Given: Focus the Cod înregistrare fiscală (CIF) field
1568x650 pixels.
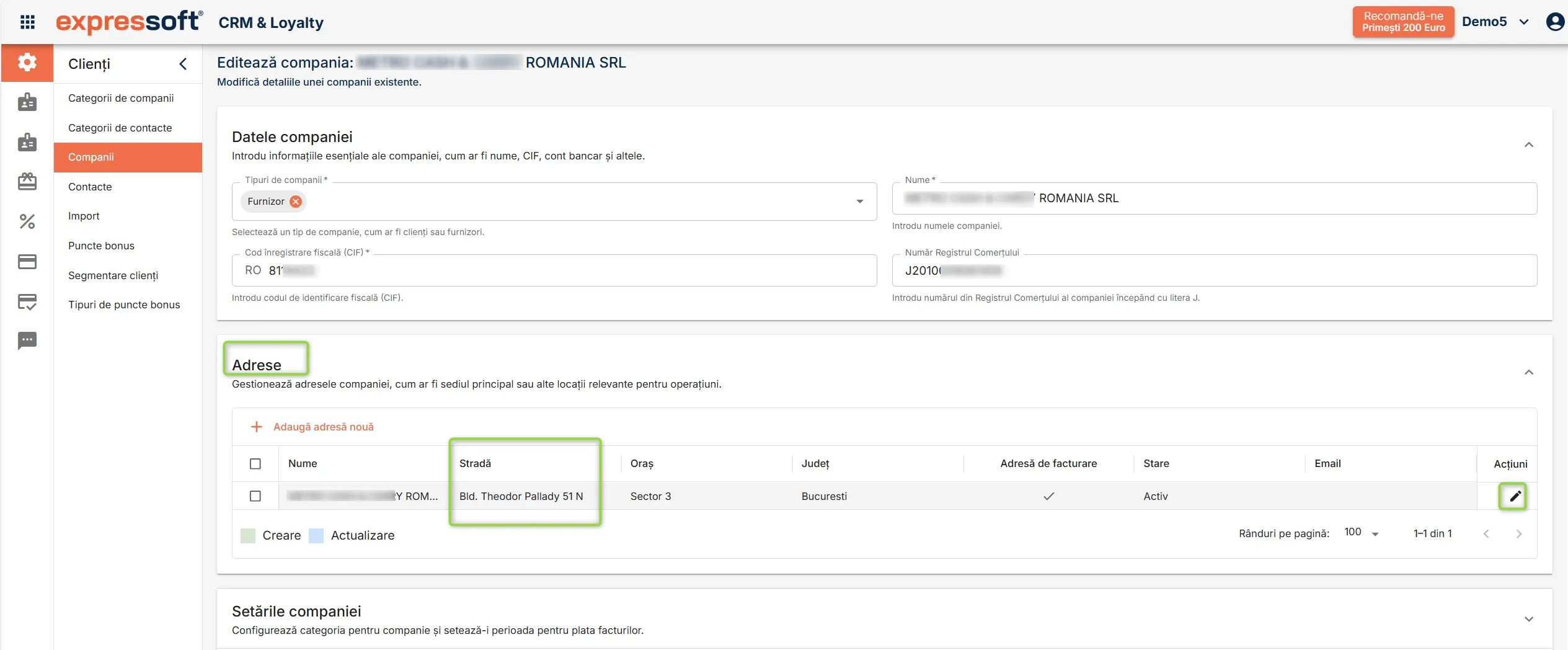Looking at the screenshot, I should coord(554,270).
